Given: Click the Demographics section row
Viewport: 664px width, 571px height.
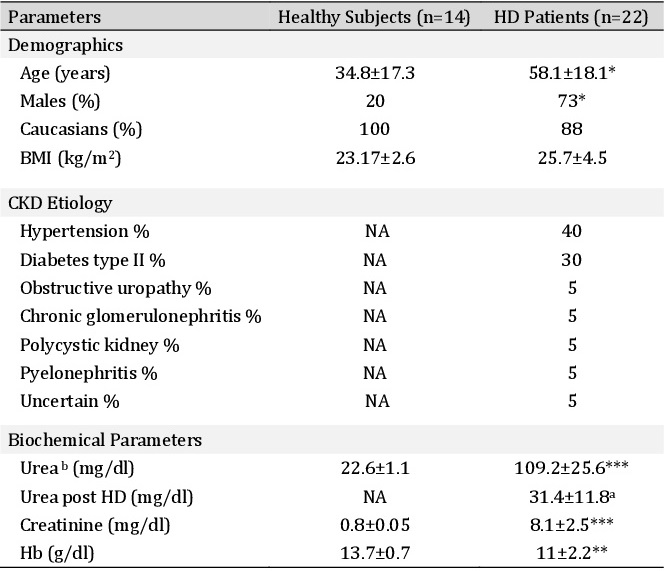Looking at the screenshot, I should tap(332, 45).
